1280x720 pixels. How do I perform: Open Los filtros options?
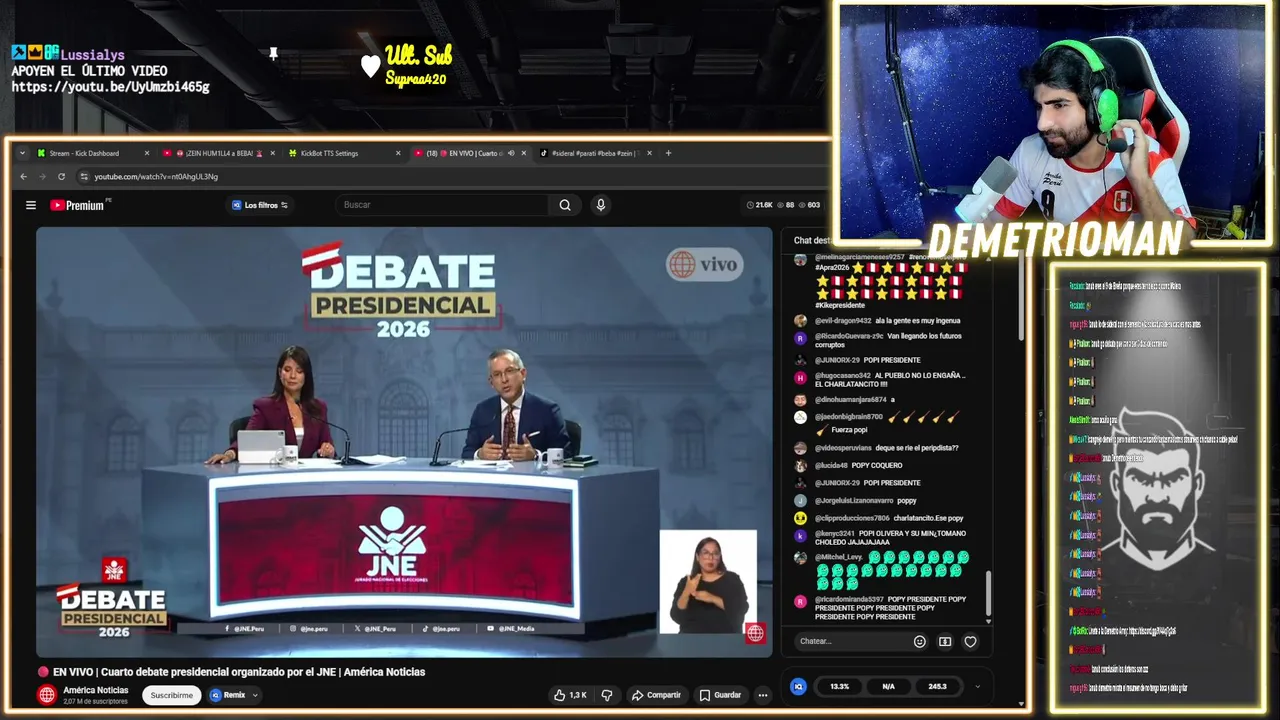tap(260, 205)
